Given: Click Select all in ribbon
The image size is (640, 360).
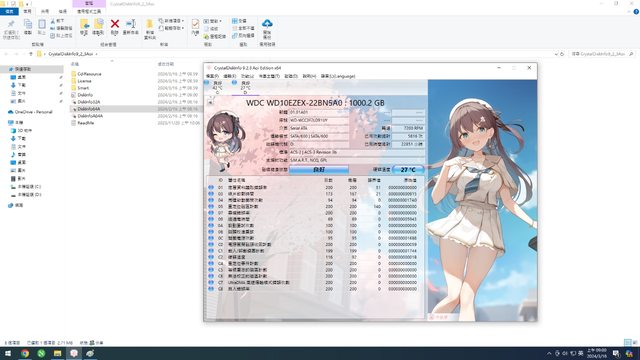Looking at the screenshot, I should coord(240,21).
